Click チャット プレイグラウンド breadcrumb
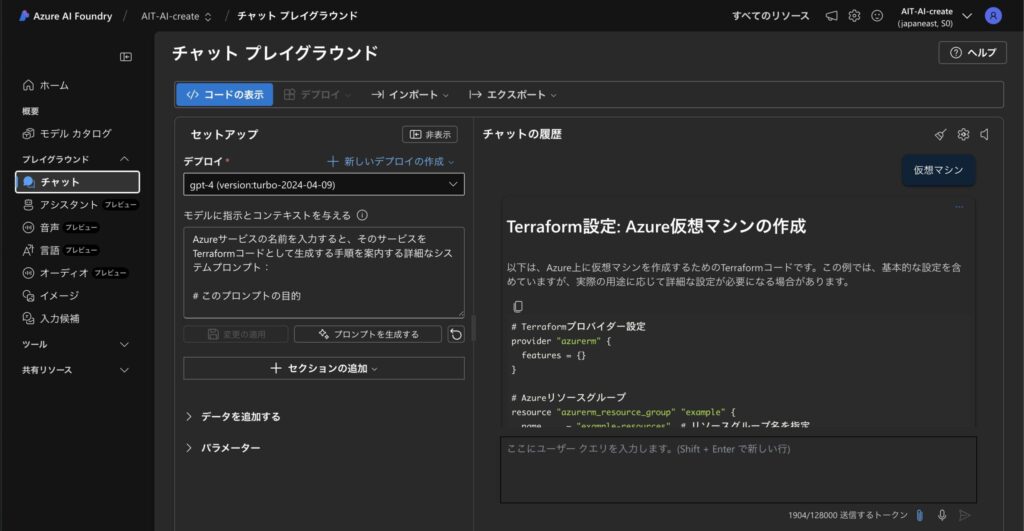The image size is (1024, 531). [297, 16]
